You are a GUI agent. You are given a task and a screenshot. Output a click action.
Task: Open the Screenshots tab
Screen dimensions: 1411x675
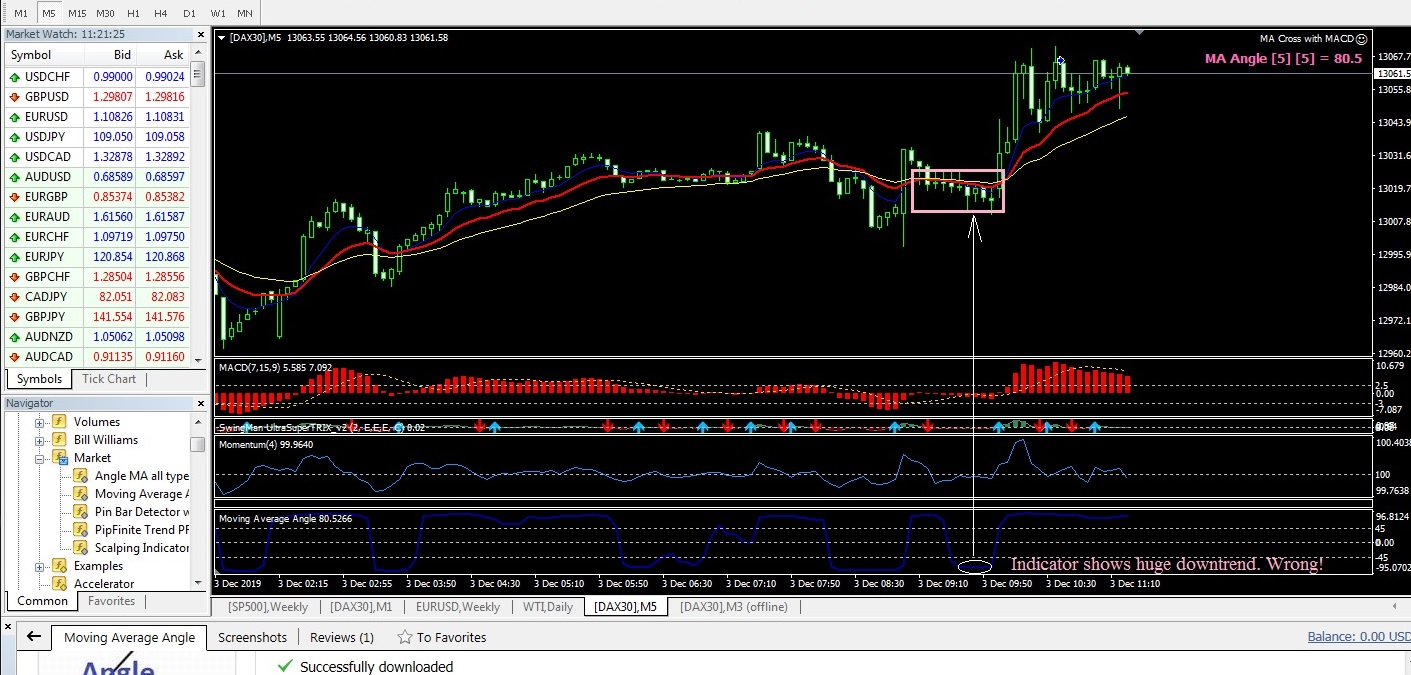coord(252,637)
